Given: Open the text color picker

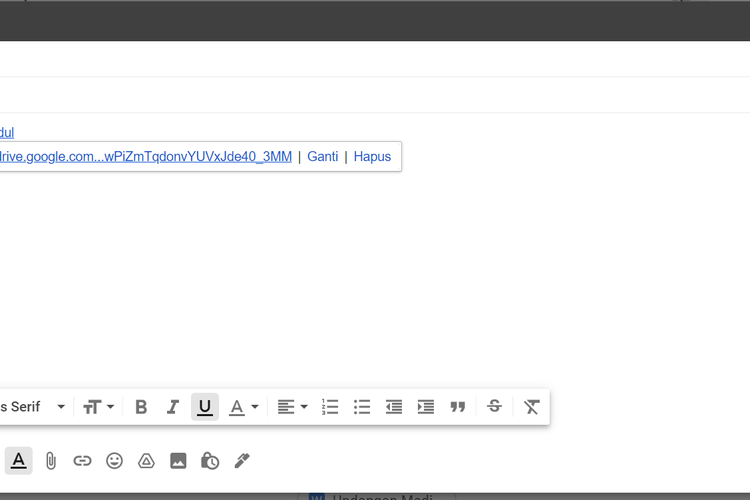Looking at the screenshot, I should pyautogui.click(x=243, y=407).
